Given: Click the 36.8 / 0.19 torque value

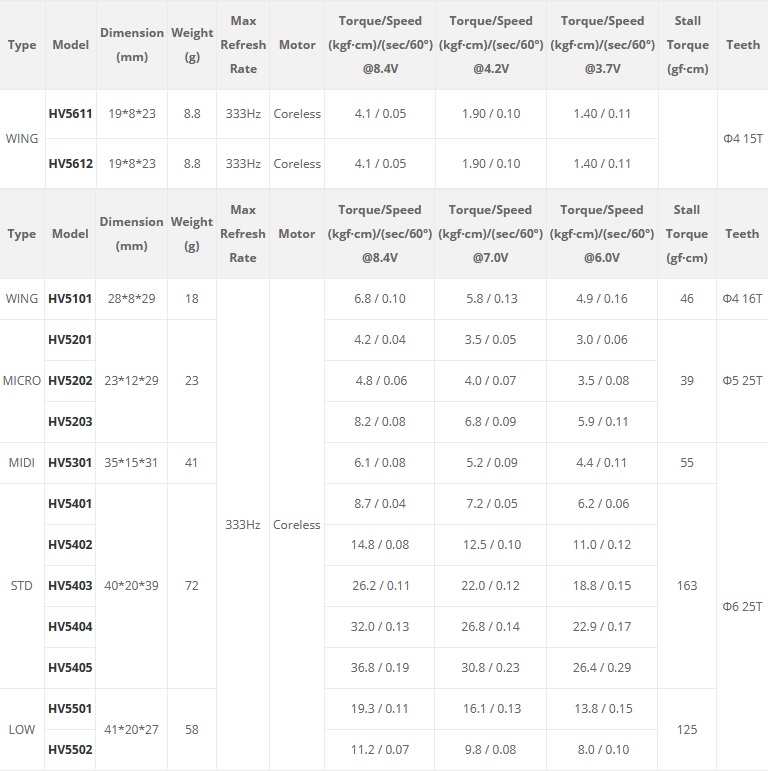Looking at the screenshot, I should pos(380,668).
